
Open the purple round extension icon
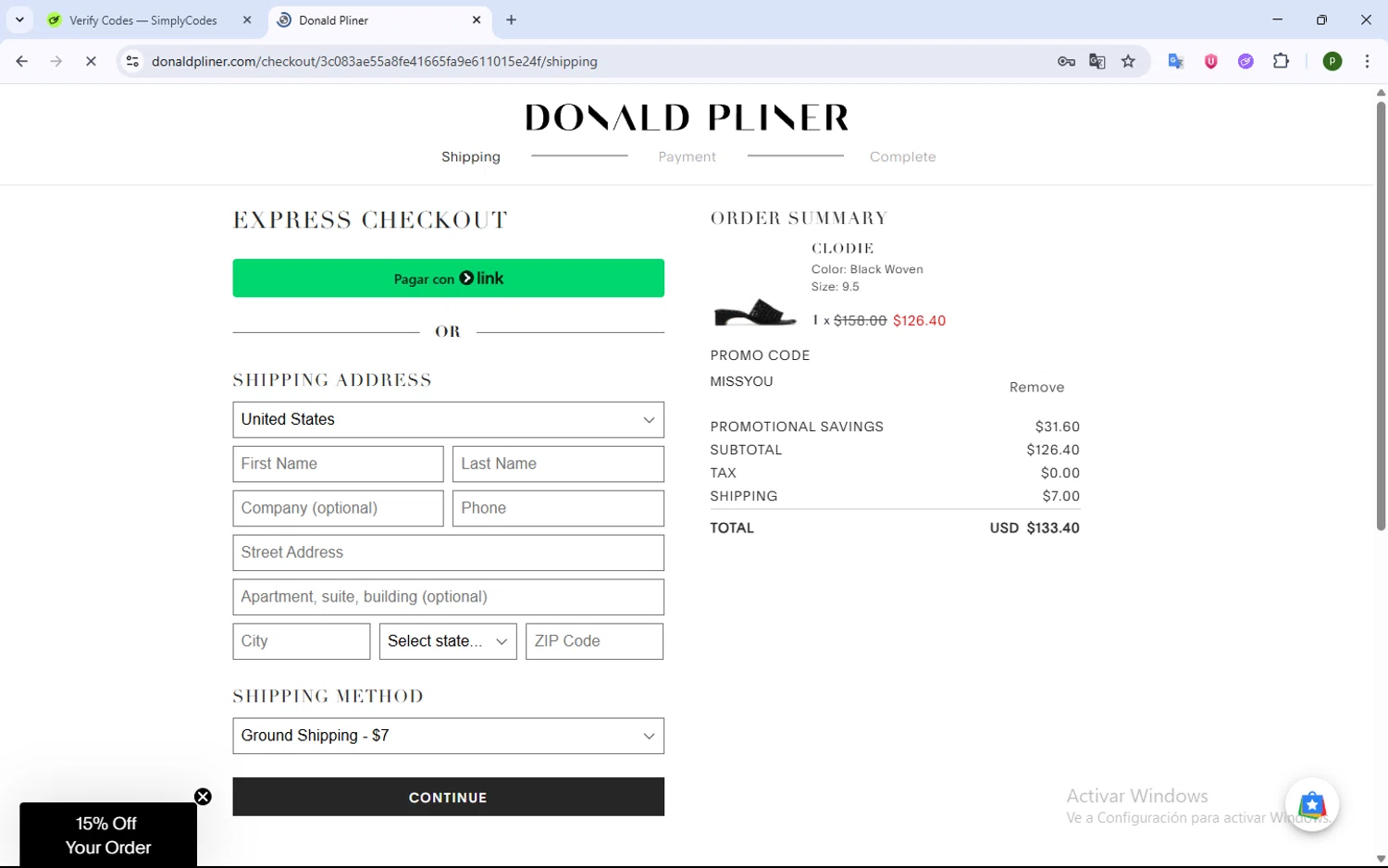pyautogui.click(x=1245, y=61)
